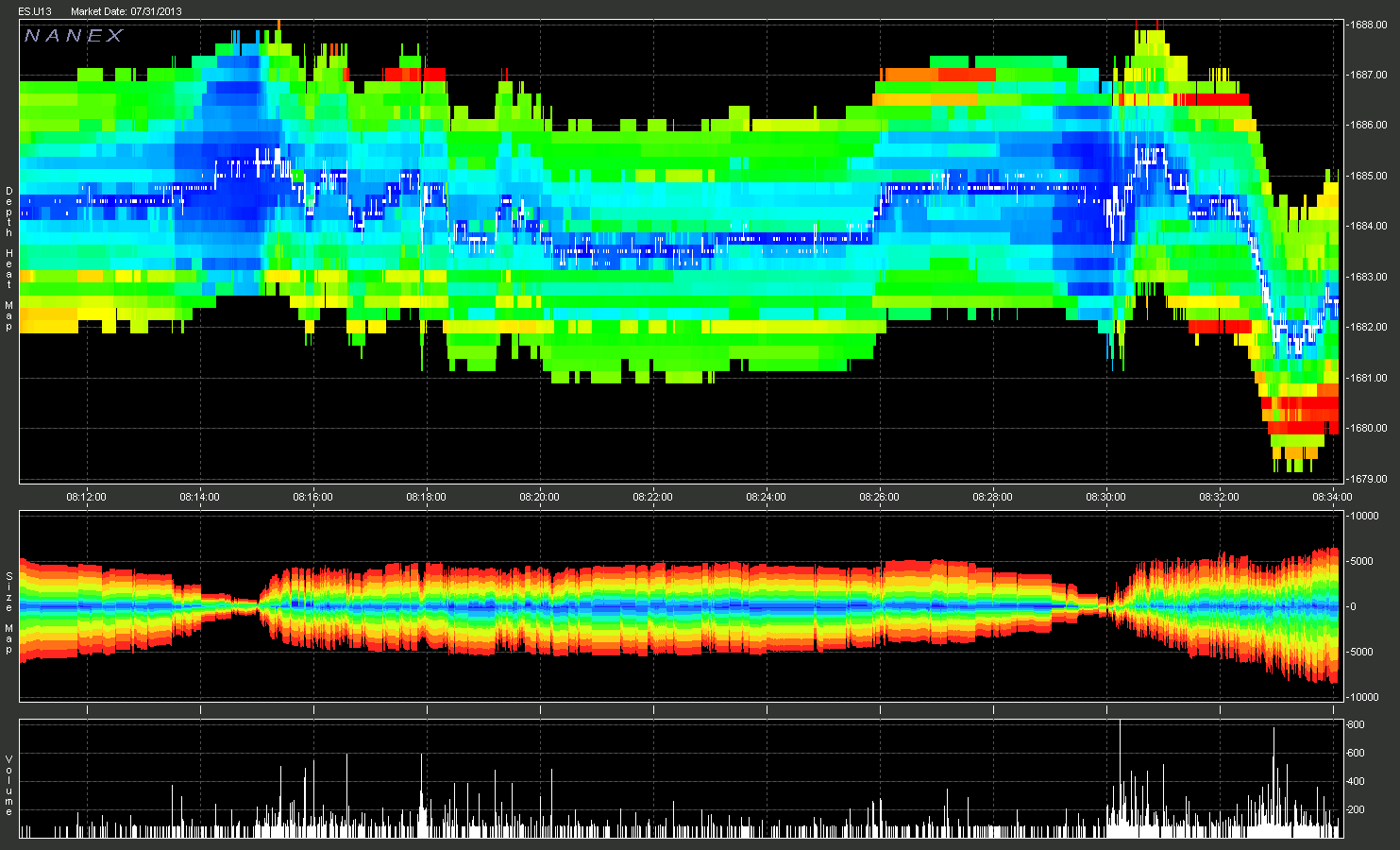Select the 08:22:00 time axis label
The width and height of the screenshot is (1400, 850).
pyautogui.click(x=652, y=497)
